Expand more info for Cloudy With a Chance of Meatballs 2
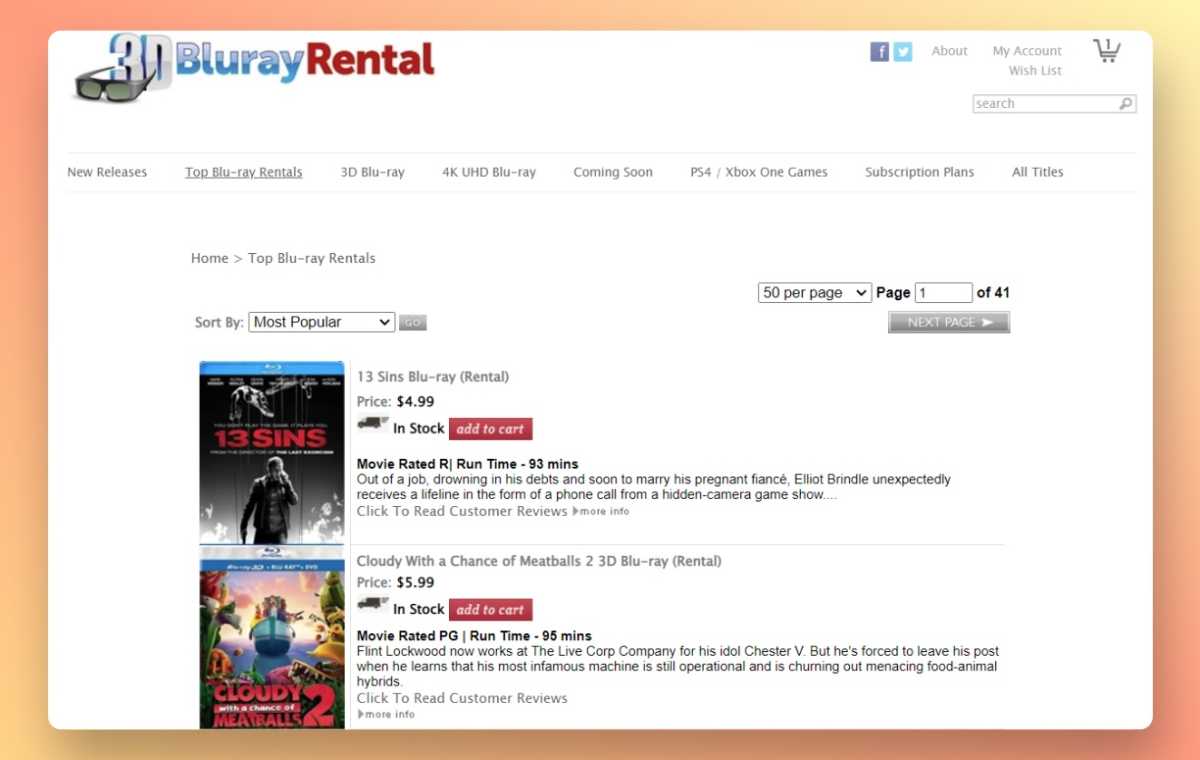Image resolution: width=1200 pixels, height=760 pixels. click(386, 714)
